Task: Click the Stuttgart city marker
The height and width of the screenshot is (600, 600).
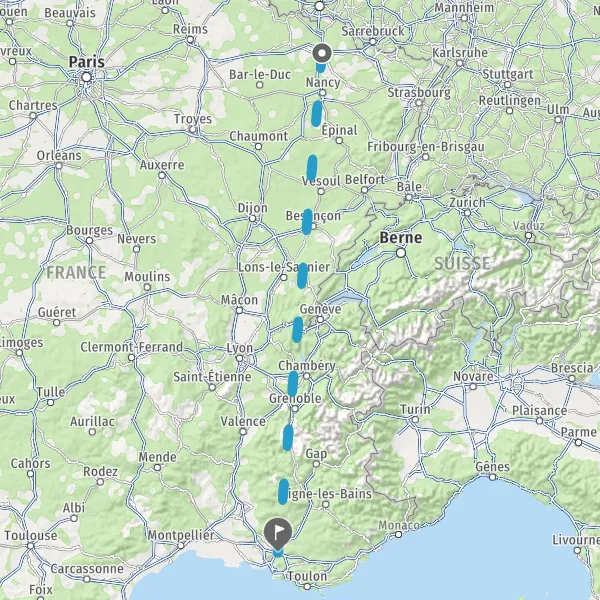Action: point(508,85)
